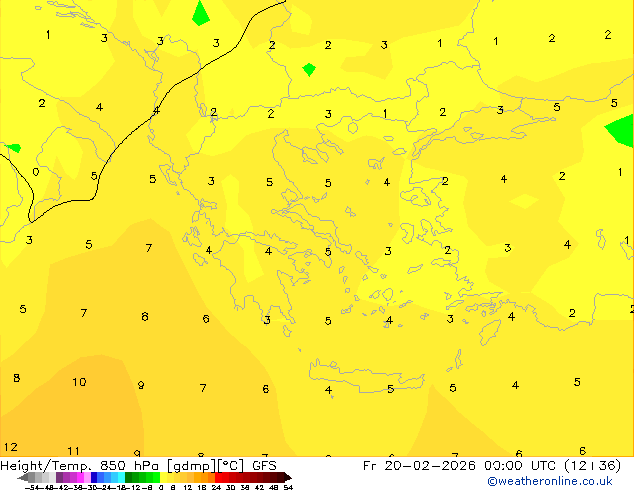Click the temperature value "12" on the map
Screen dimensions: 634x490
point(11,447)
